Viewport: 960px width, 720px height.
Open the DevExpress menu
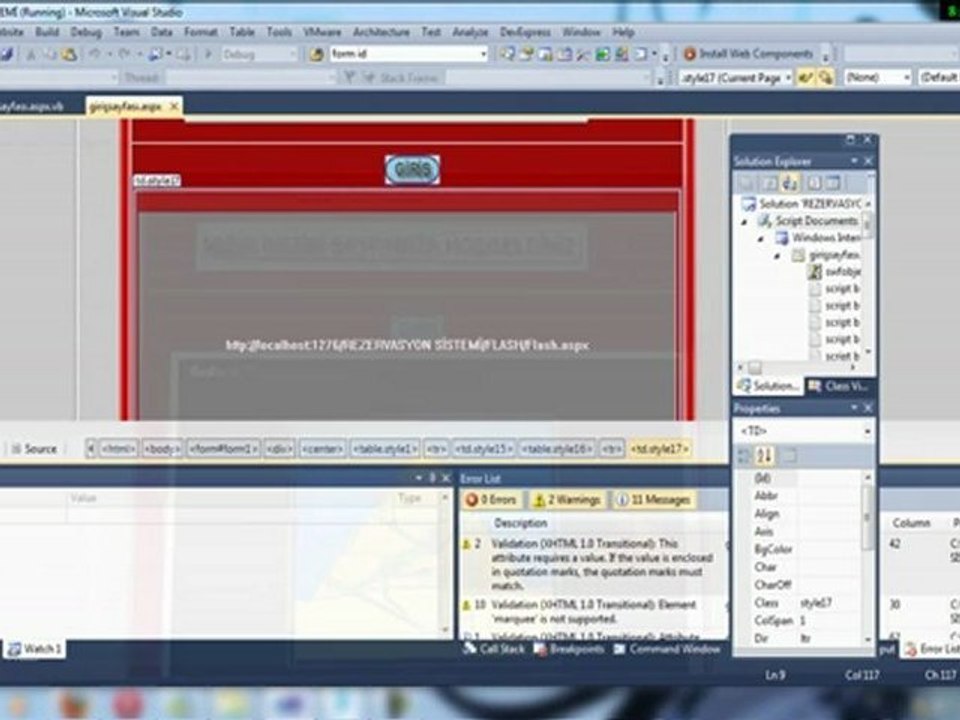pos(525,32)
